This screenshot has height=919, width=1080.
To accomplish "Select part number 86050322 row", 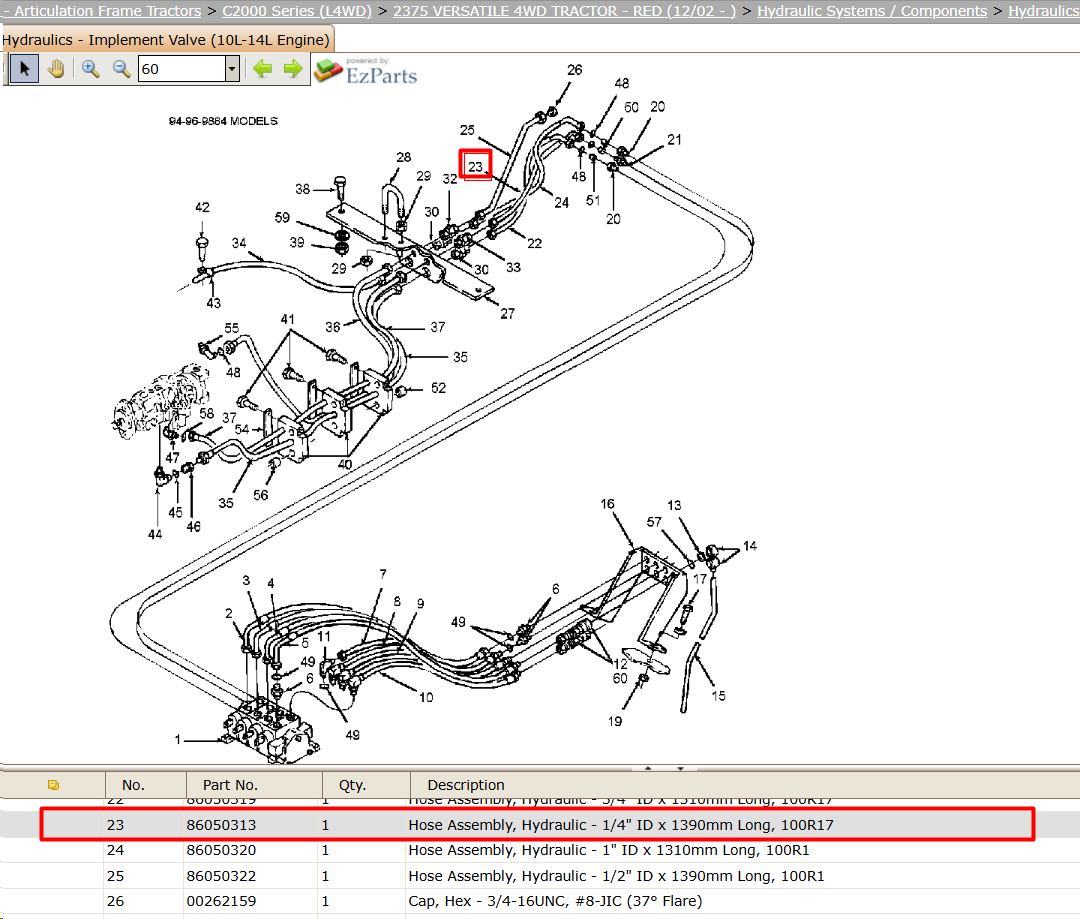I will click(540, 876).
